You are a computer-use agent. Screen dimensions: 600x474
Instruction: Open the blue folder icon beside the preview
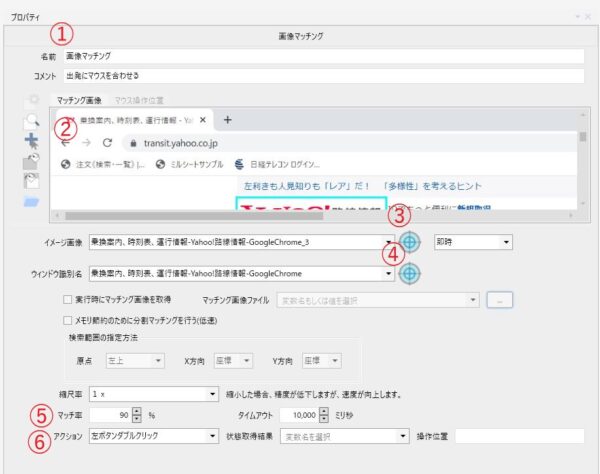[31, 202]
